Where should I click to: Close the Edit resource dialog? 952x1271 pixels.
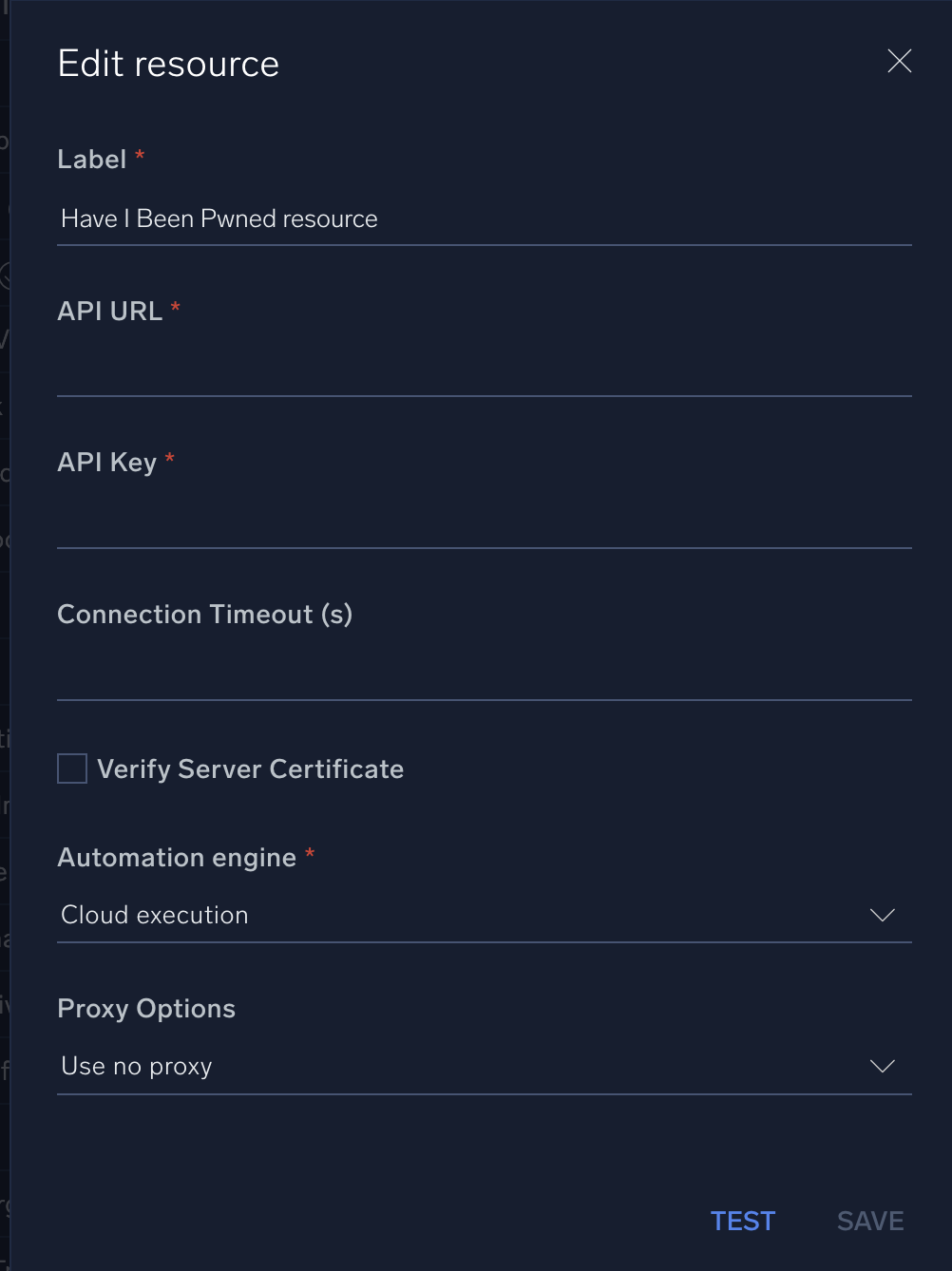(x=899, y=60)
